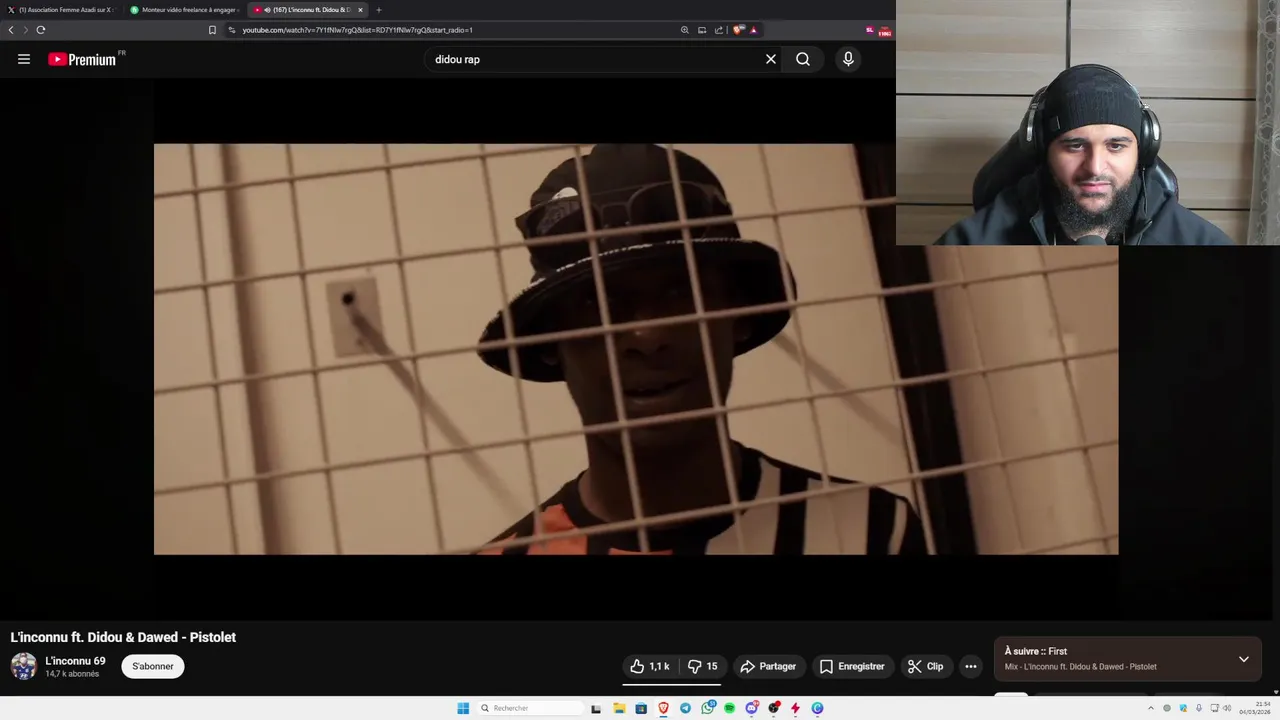Click the Pistolet video player
The image size is (1280, 720).
click(636, 349)
